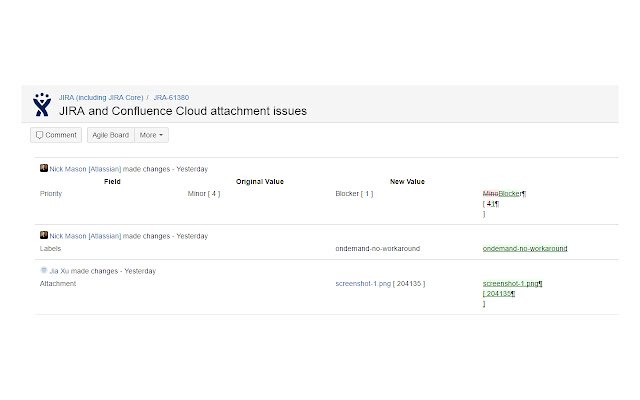Expand the More dropdown menu
Image resolution: width=640 pixels, height=400 pixels.
[x=151, y=135]
